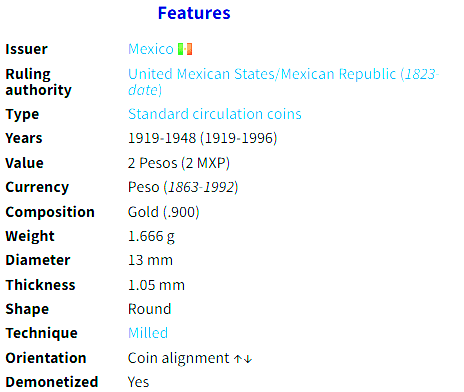Click the Features heading

[194, 13]
